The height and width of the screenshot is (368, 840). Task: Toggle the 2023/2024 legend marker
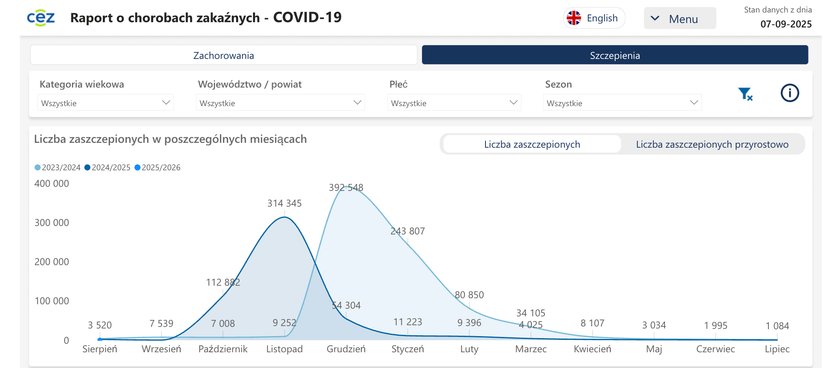37,168
